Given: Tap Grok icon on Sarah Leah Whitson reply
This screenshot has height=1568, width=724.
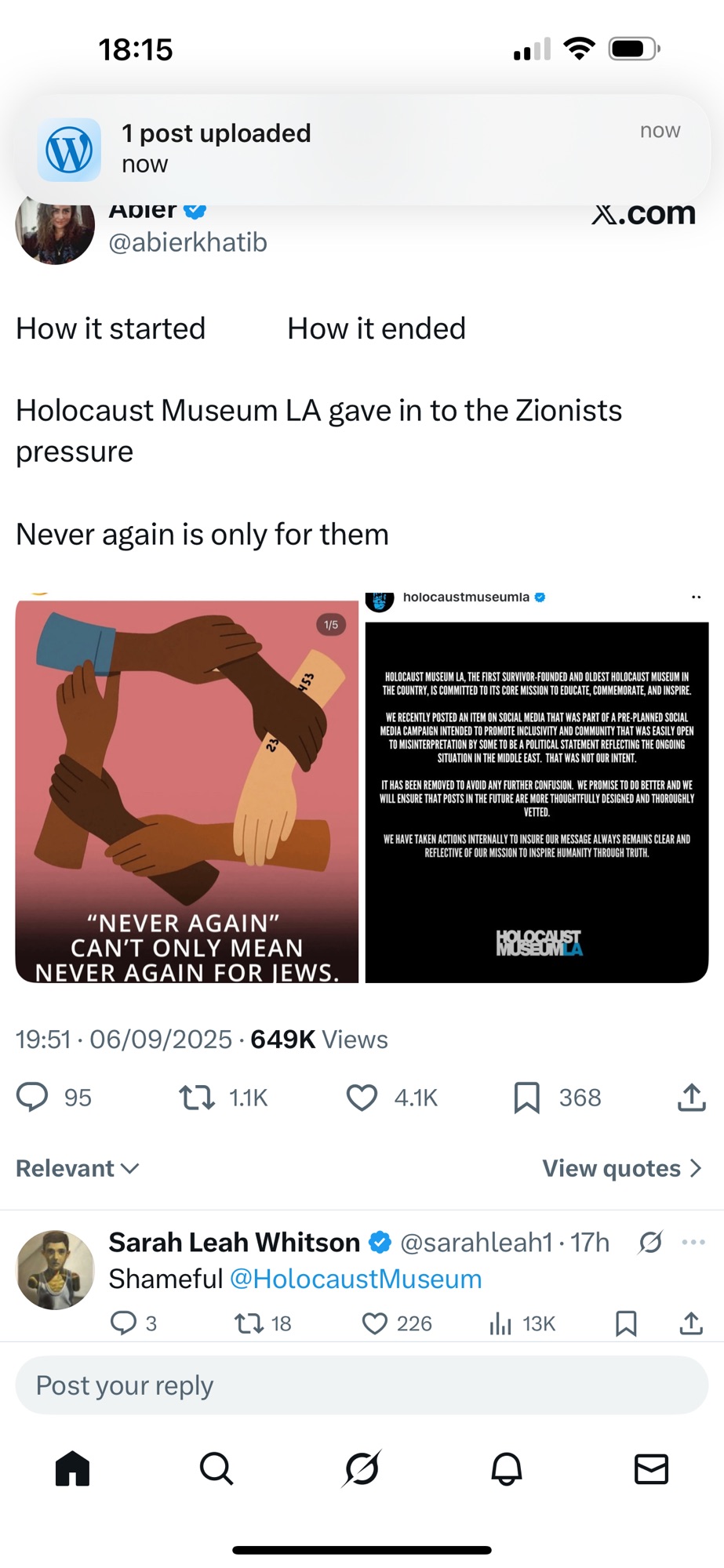Looking at the screenshot, I should pyautogui.click(x=650, y=1242).
